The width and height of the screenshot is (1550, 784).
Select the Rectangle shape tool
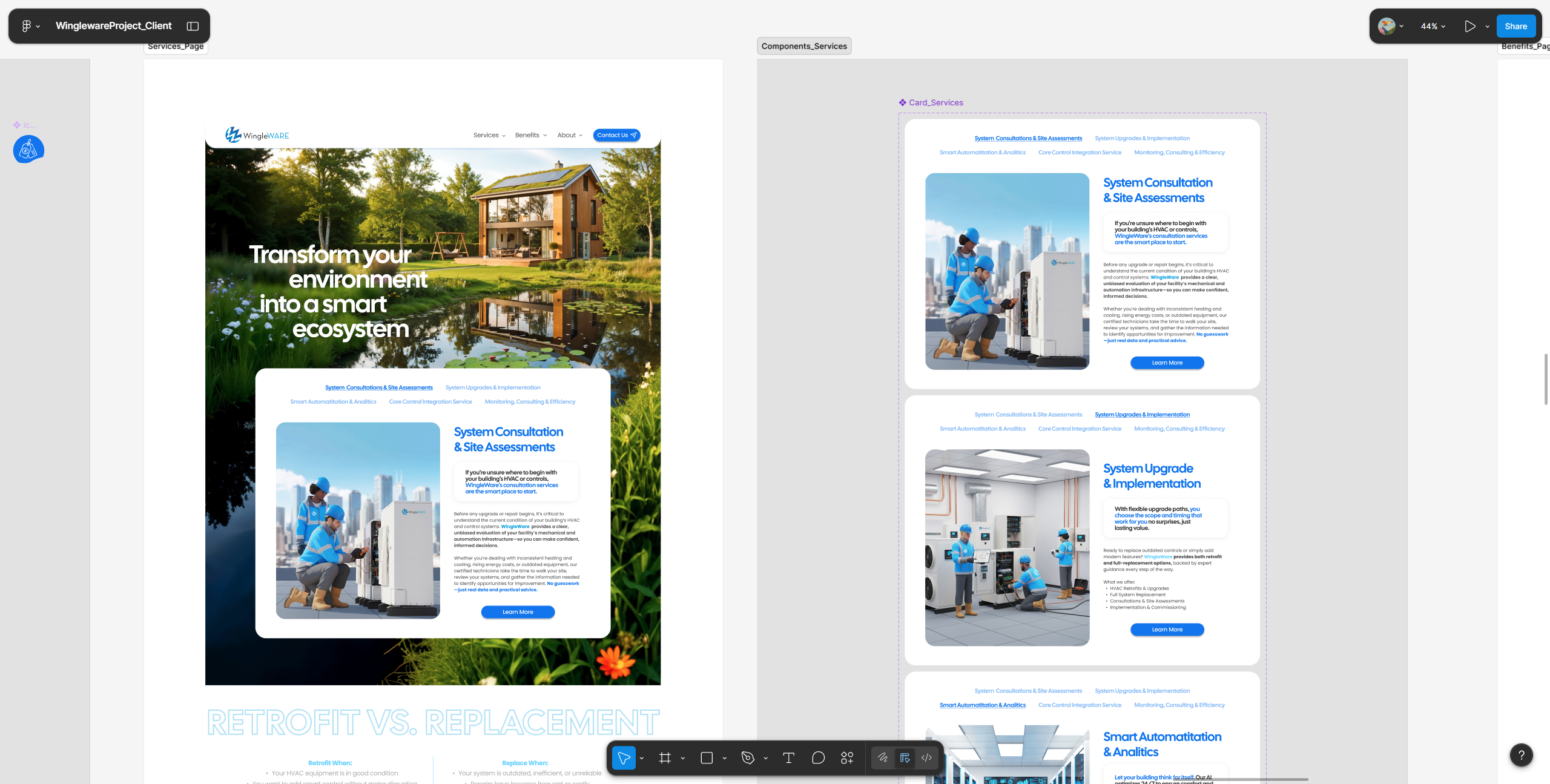707,758
